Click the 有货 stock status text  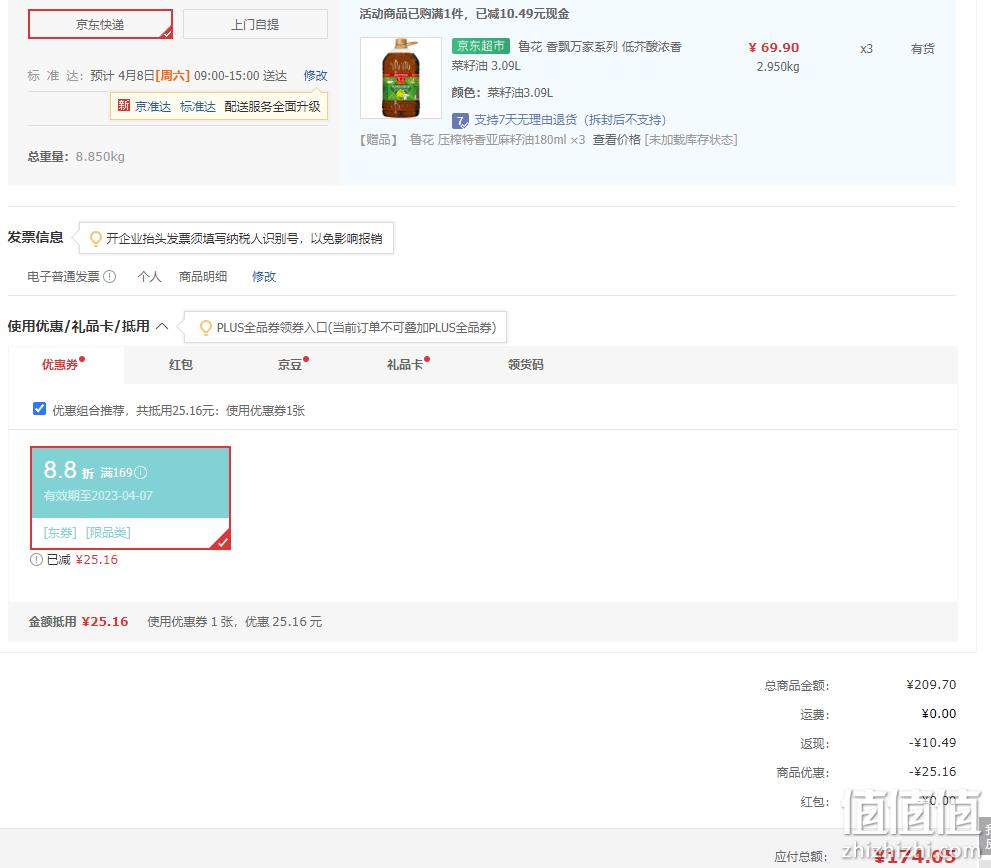(x=922, y=49)
